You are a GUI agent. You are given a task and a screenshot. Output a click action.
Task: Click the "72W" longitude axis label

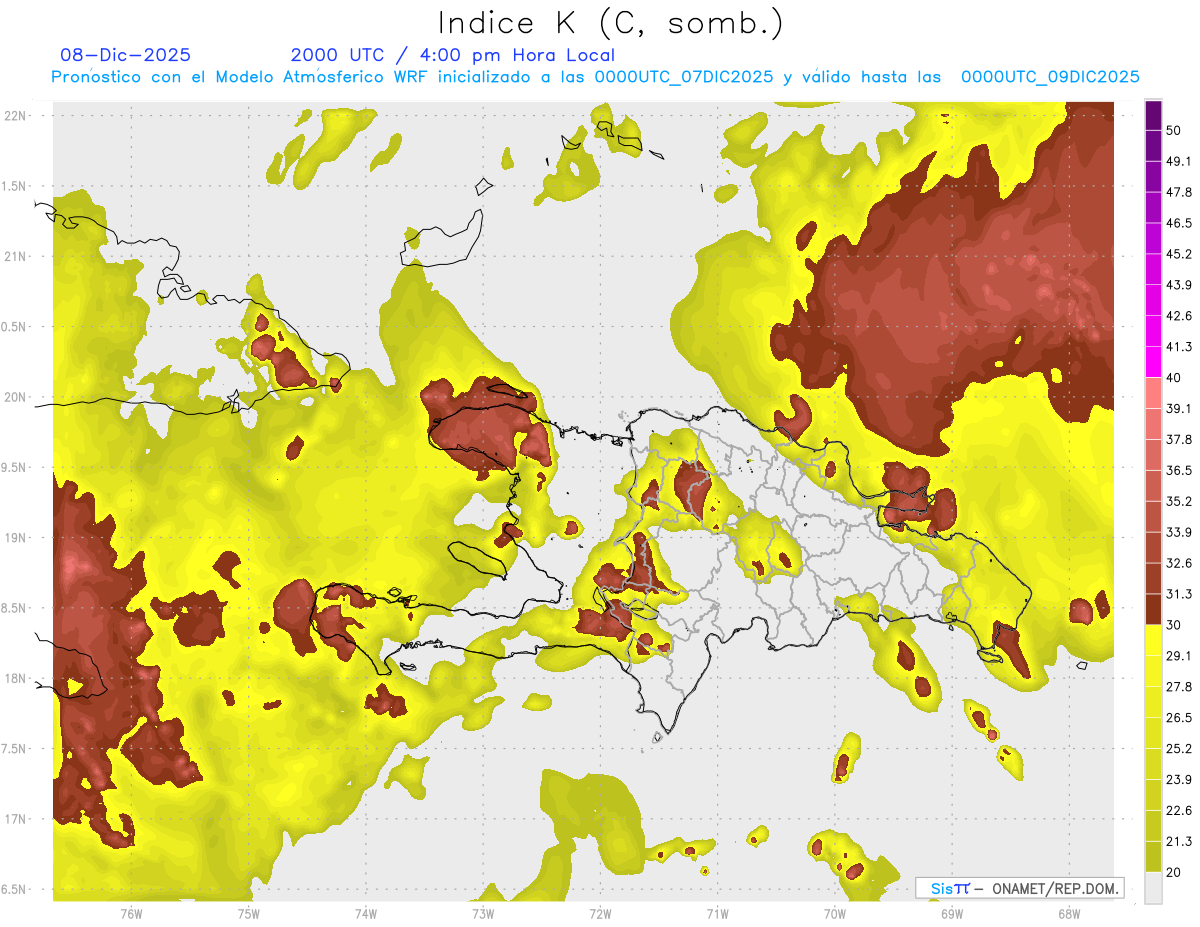coord(600,913)
